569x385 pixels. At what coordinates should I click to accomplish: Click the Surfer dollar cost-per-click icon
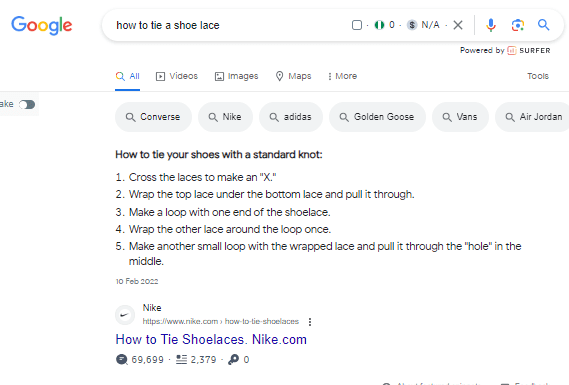[x=412, y=25]
